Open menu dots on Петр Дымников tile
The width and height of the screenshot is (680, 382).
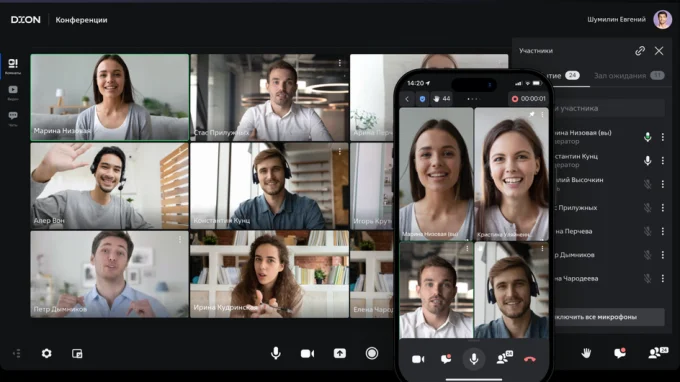pos(180,239)
